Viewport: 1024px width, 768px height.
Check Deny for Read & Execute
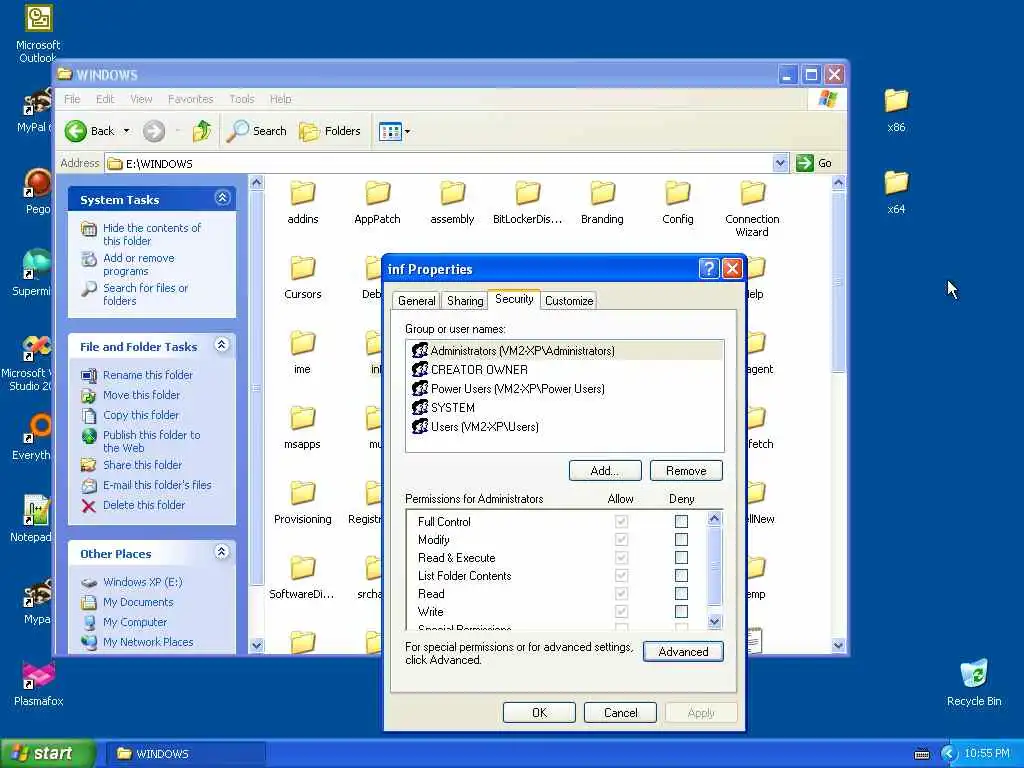tap(681, 558)
